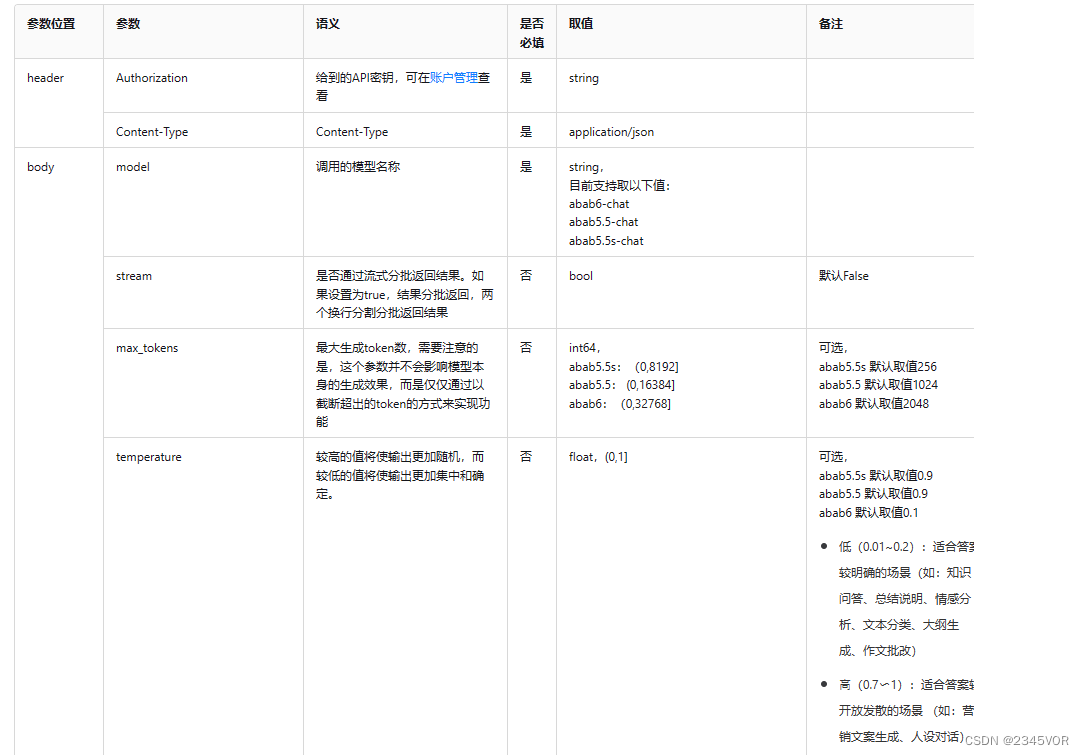
Task: Click abab5.5 默认取值1024 note
Action: click(x=878, y=384)
